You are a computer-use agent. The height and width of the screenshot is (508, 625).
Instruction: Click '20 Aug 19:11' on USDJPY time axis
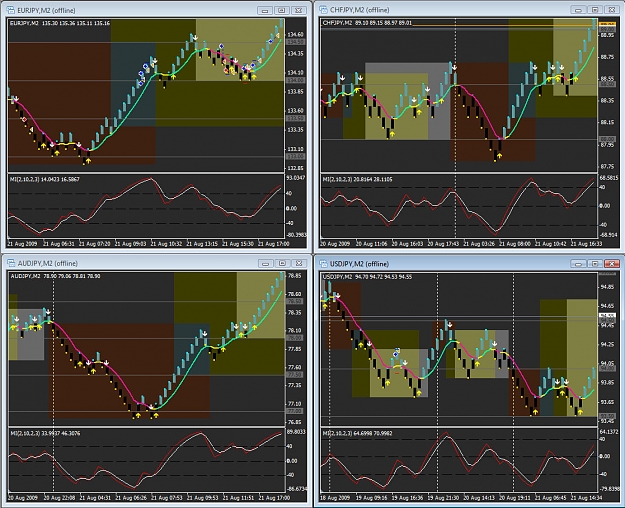point(515,498)
